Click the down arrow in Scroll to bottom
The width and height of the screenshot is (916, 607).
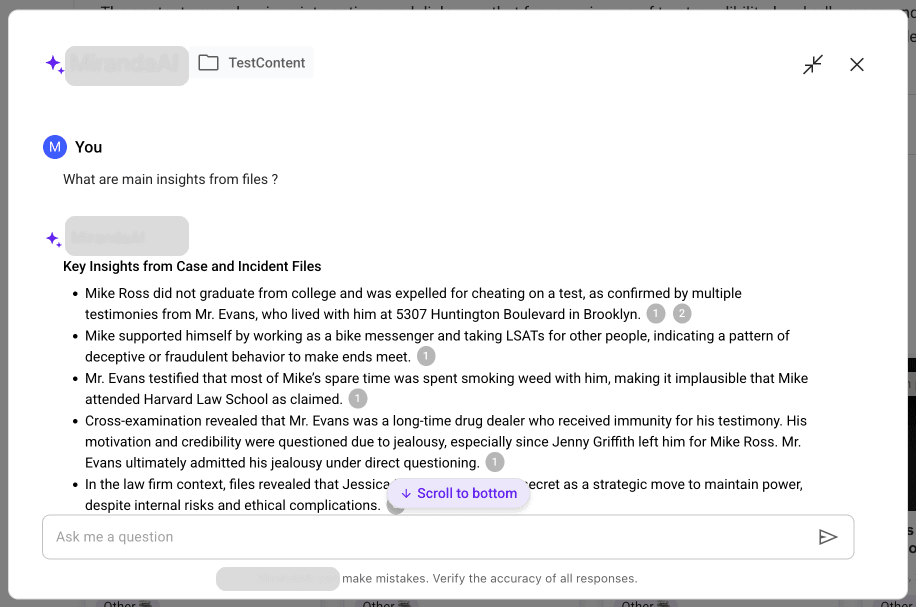(405, 493)
